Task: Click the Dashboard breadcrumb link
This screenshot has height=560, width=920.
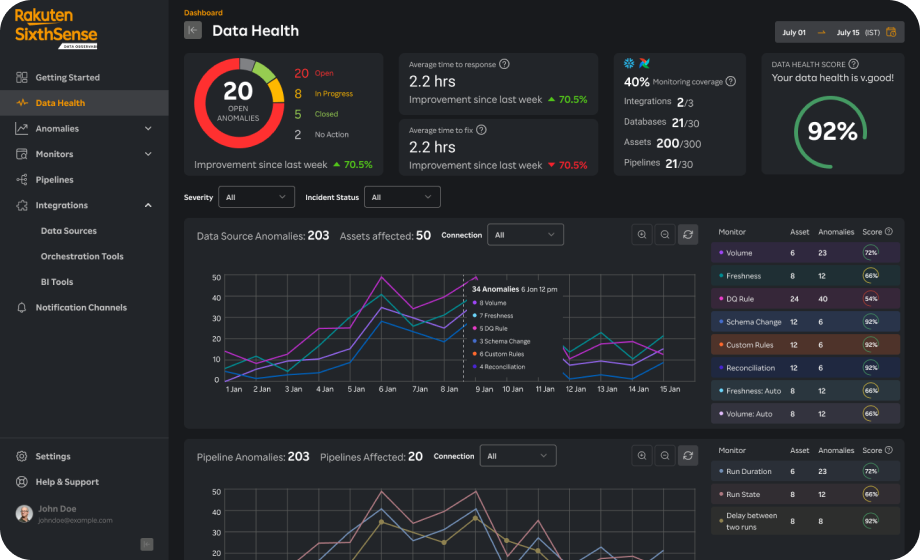Action: click(203, 12)
